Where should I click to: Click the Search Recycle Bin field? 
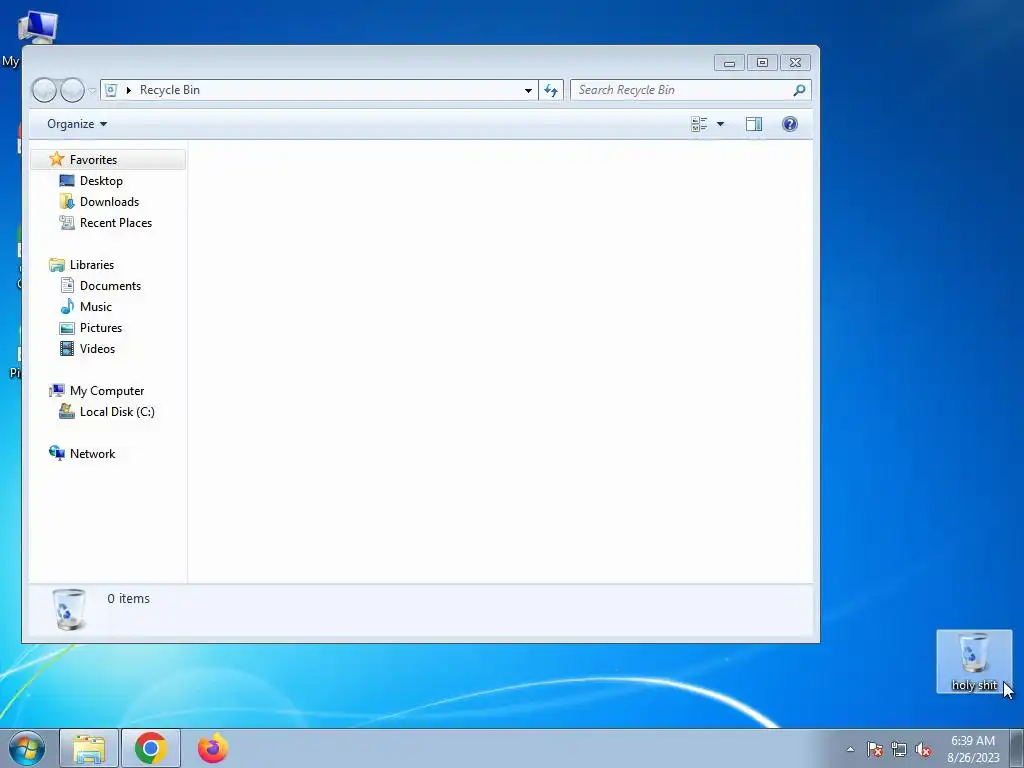point(691,90)
